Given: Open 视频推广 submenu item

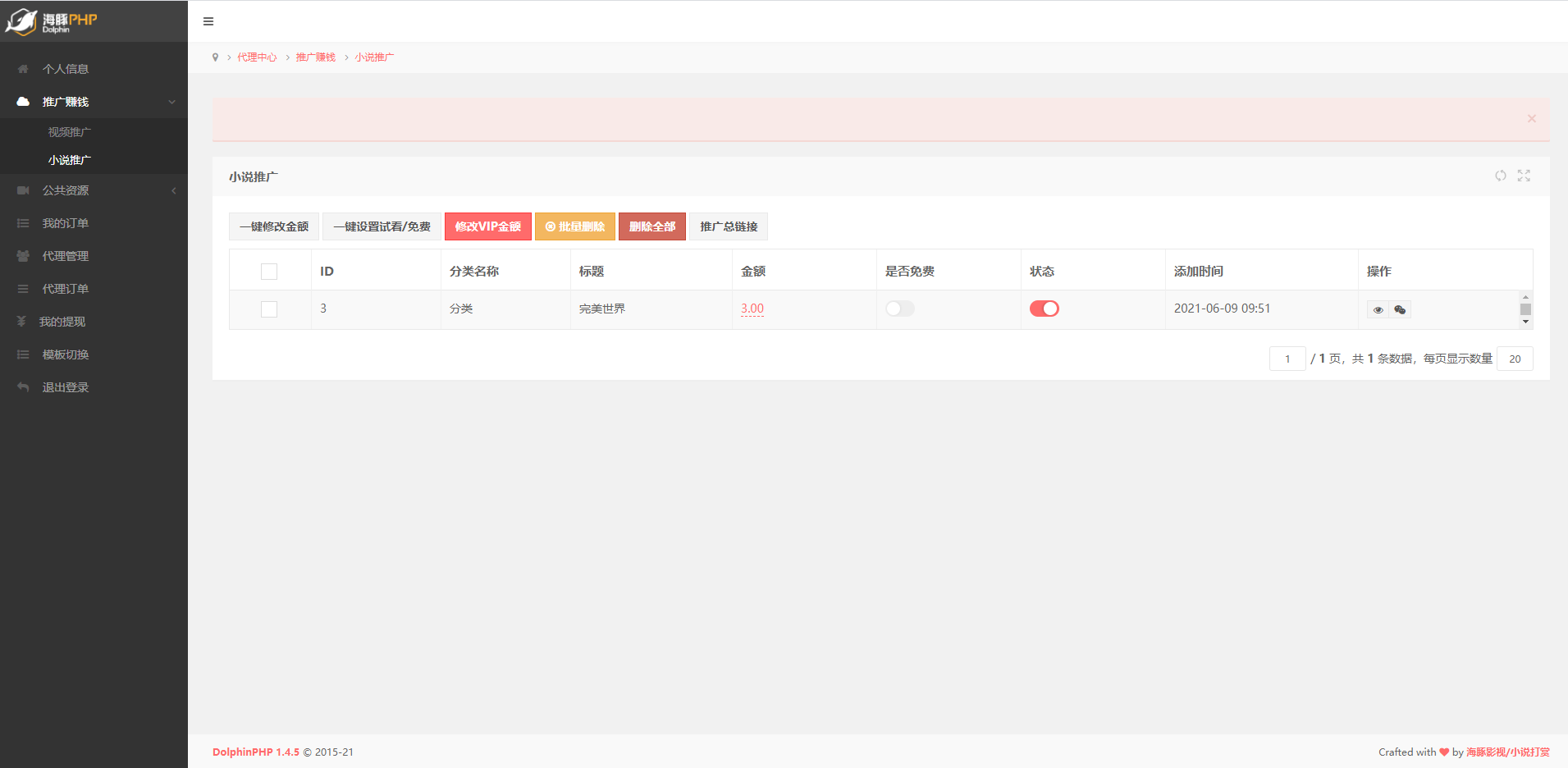Looking at the screenshot, I should tap(69, 132).
